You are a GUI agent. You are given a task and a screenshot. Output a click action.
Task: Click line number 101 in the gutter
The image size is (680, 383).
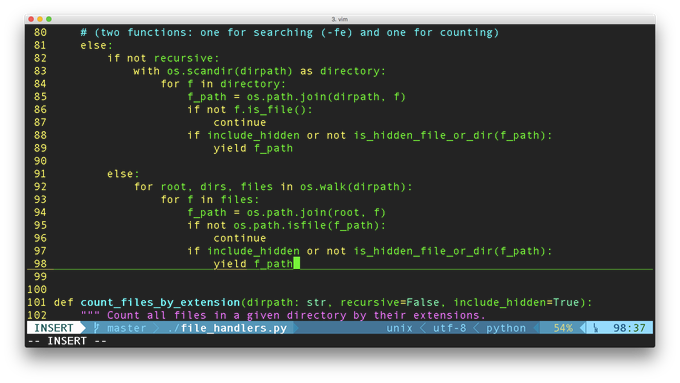(37, 302)
